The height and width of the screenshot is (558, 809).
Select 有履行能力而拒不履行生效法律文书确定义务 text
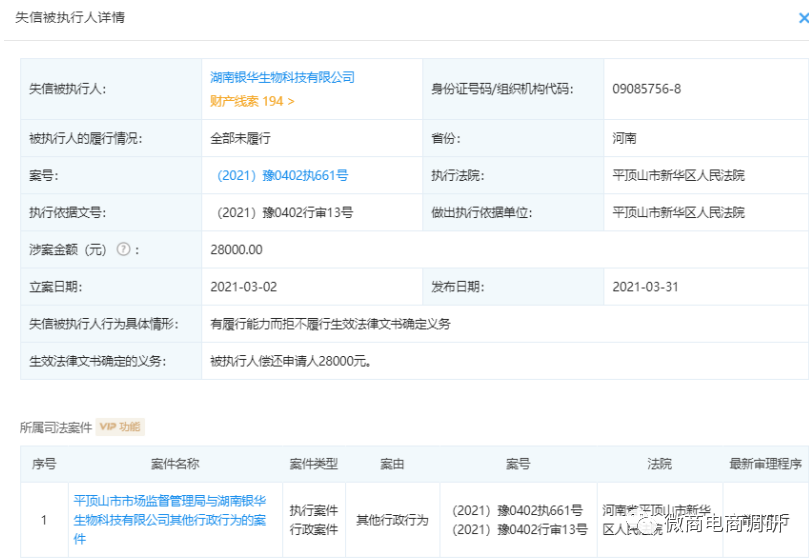[x=330, y=324]
